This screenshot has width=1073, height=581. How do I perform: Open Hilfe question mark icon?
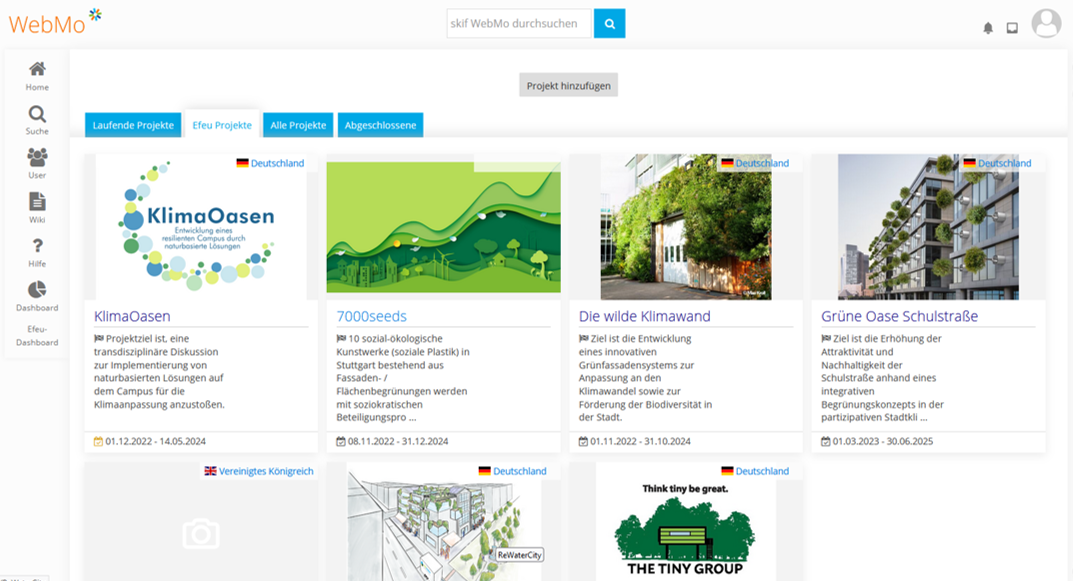[37, 246]
